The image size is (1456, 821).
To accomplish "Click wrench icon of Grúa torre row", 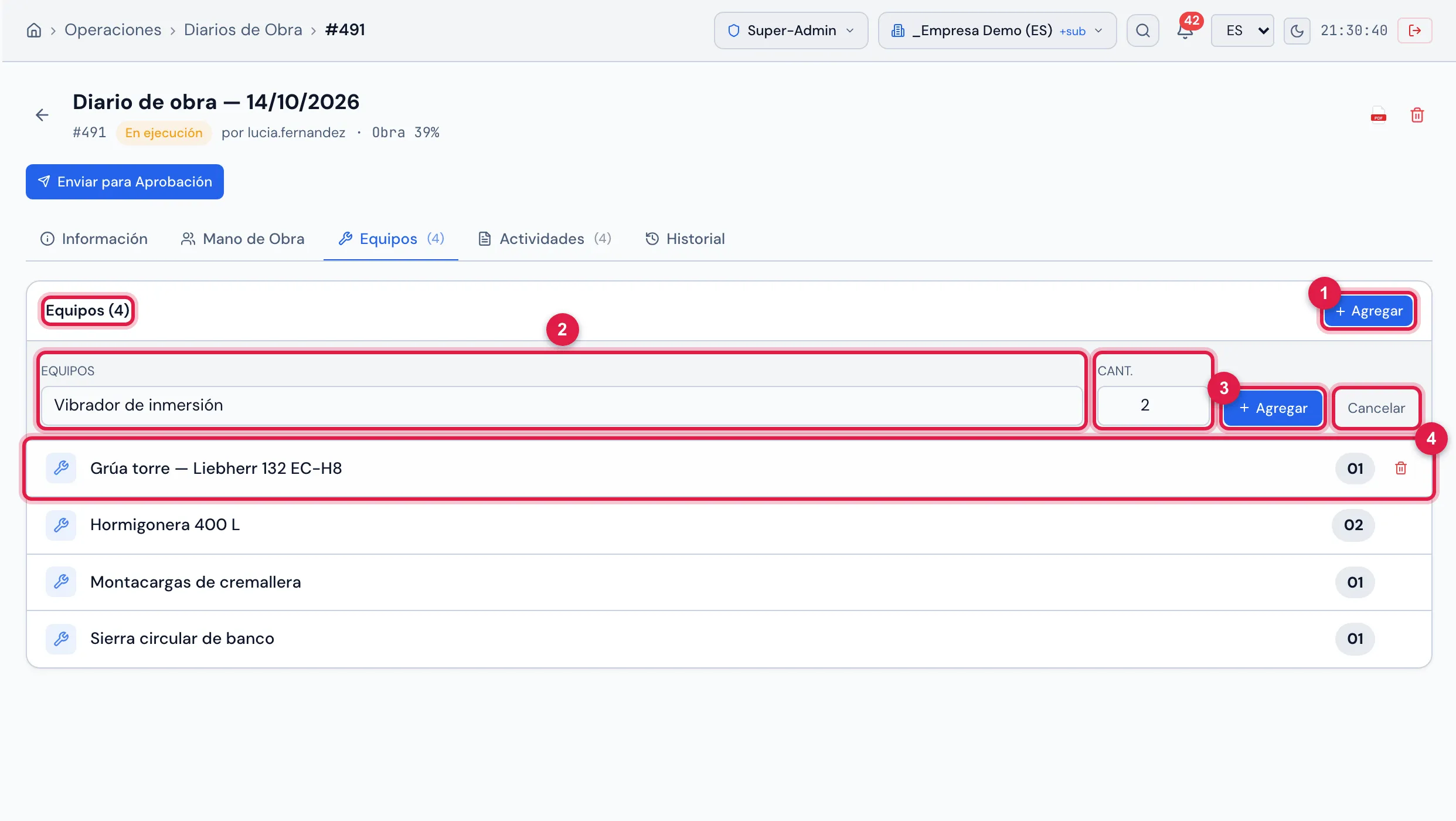I will [61, 468].
